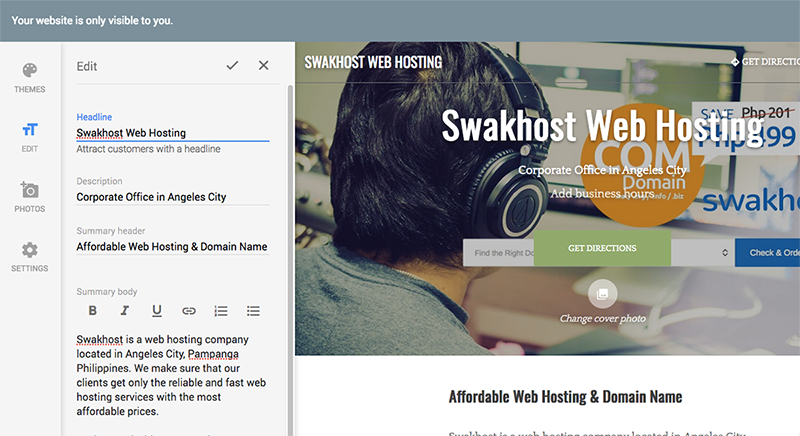Open site Settings gear
The width and height of the screenshot is (800, 436).
pos(30,256)
